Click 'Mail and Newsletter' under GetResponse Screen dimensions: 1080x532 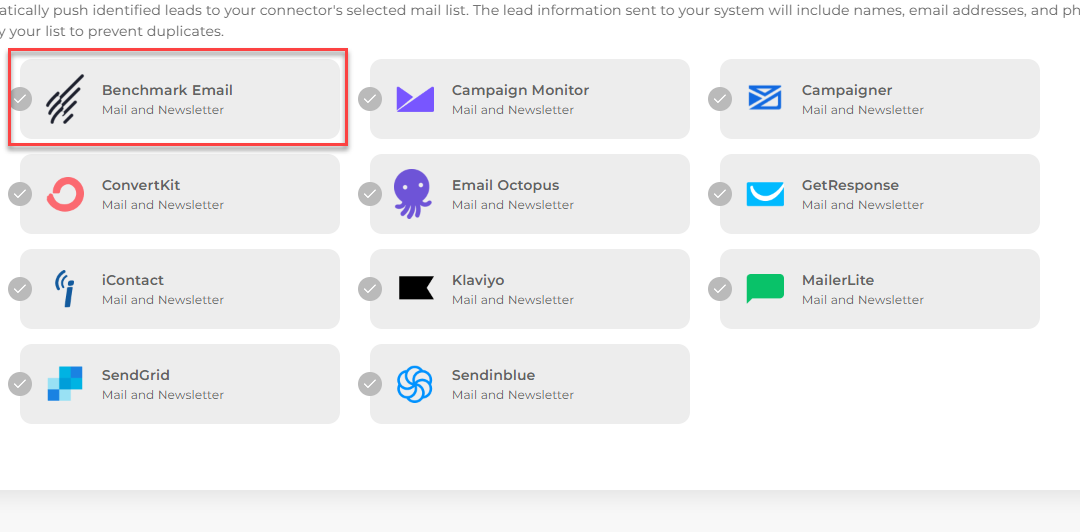pos(863,205)
